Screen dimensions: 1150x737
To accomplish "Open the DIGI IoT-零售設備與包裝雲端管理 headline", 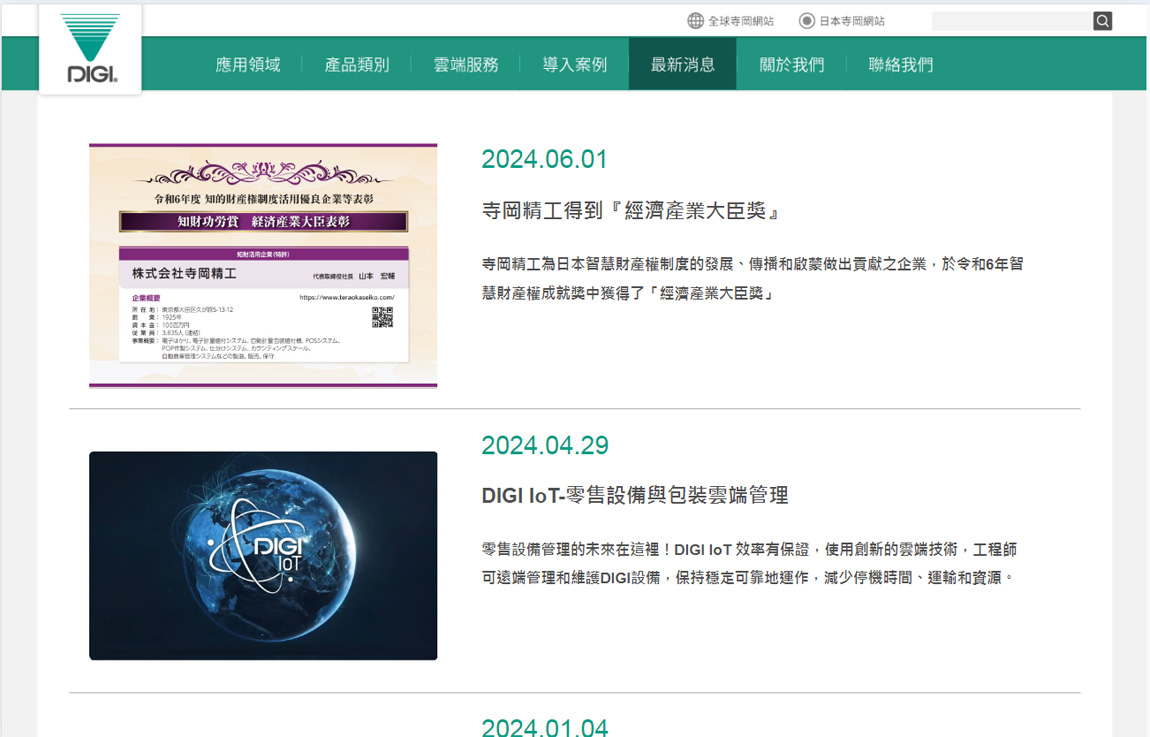I will [635, 495].
